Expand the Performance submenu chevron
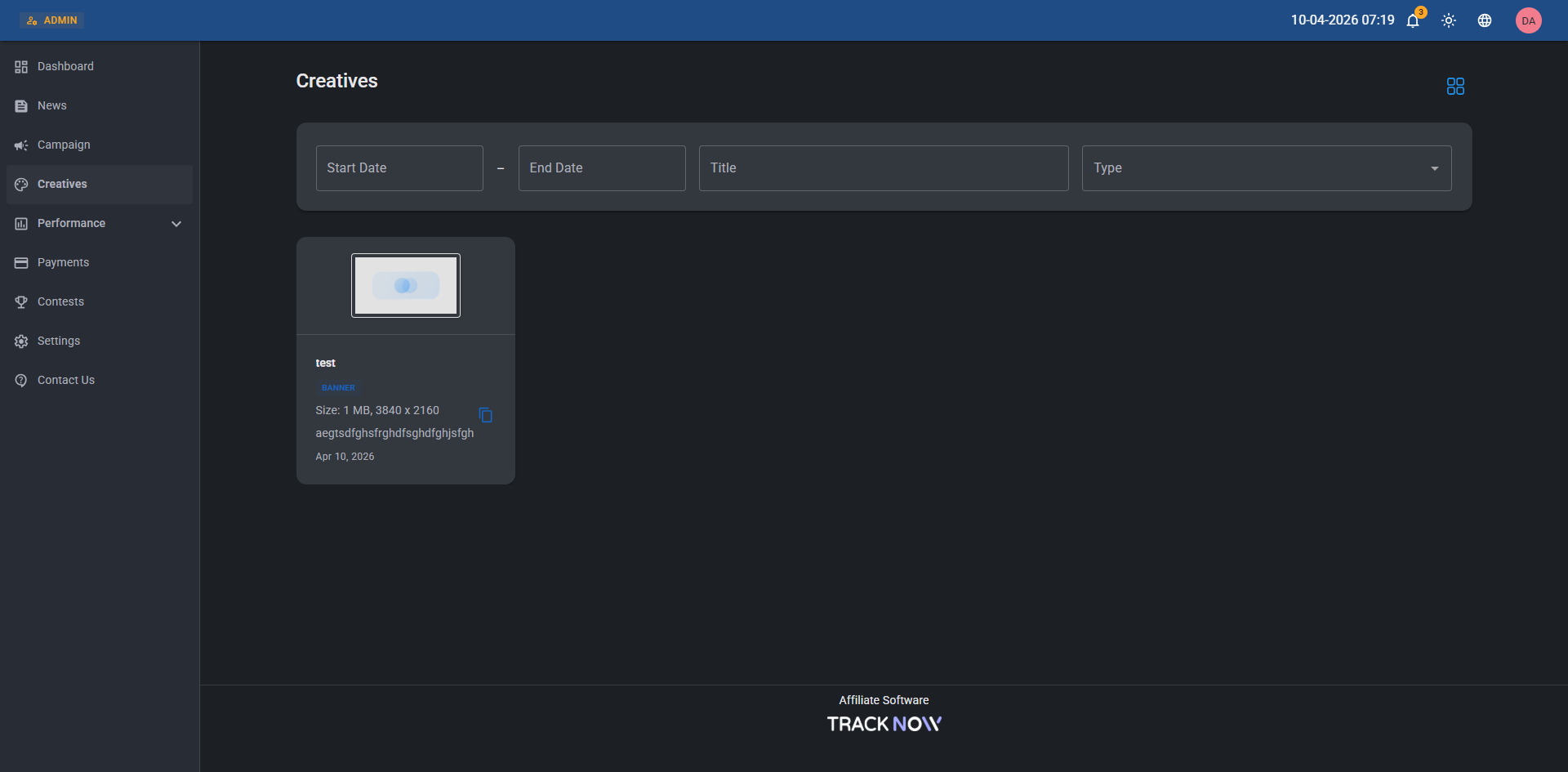The image size is (1568, 772). 176,223
